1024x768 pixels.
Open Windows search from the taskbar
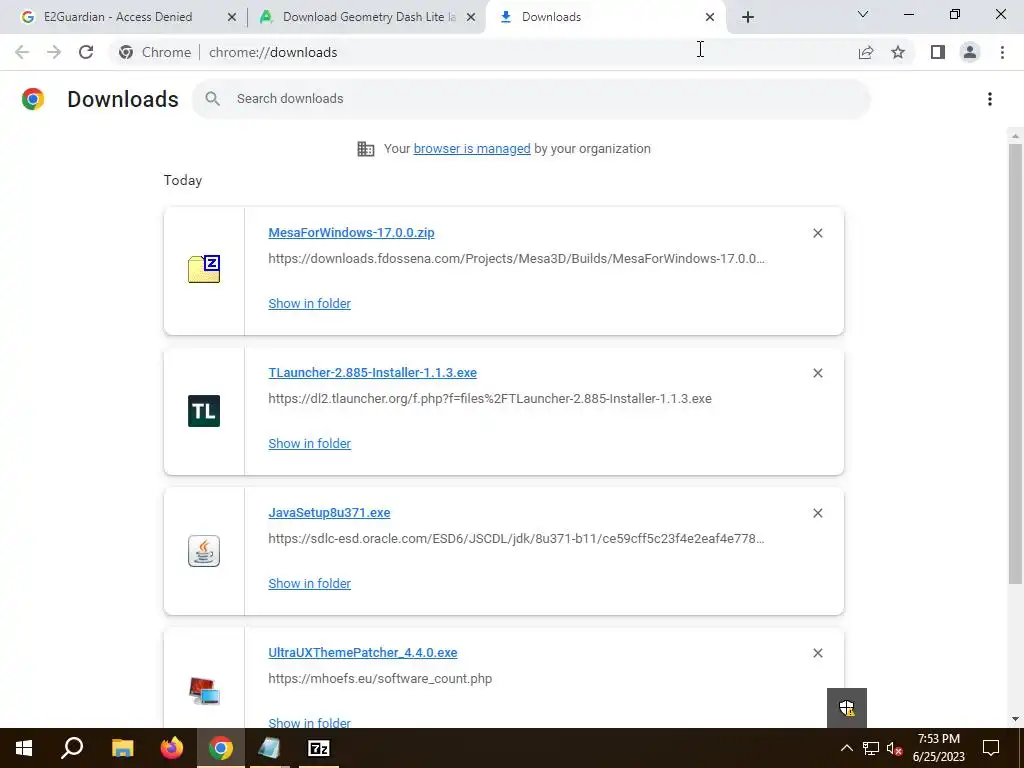point(72,748)
